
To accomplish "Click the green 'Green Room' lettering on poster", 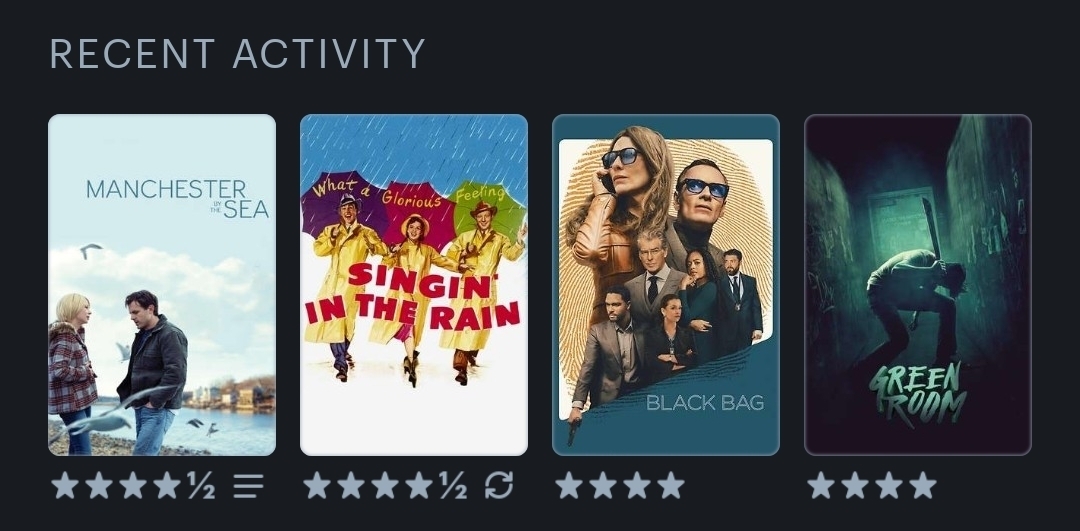I will [x=908, y=395].
